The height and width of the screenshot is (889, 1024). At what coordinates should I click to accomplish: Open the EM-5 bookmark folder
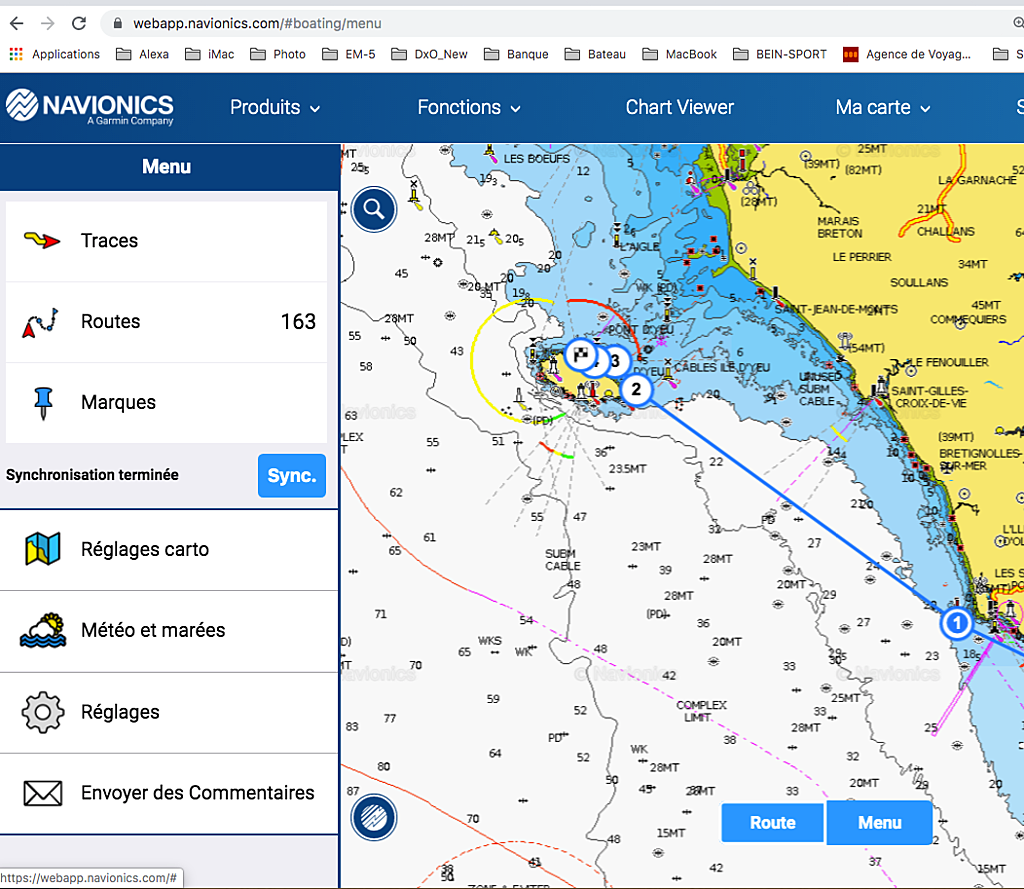[x=349, y=54]
